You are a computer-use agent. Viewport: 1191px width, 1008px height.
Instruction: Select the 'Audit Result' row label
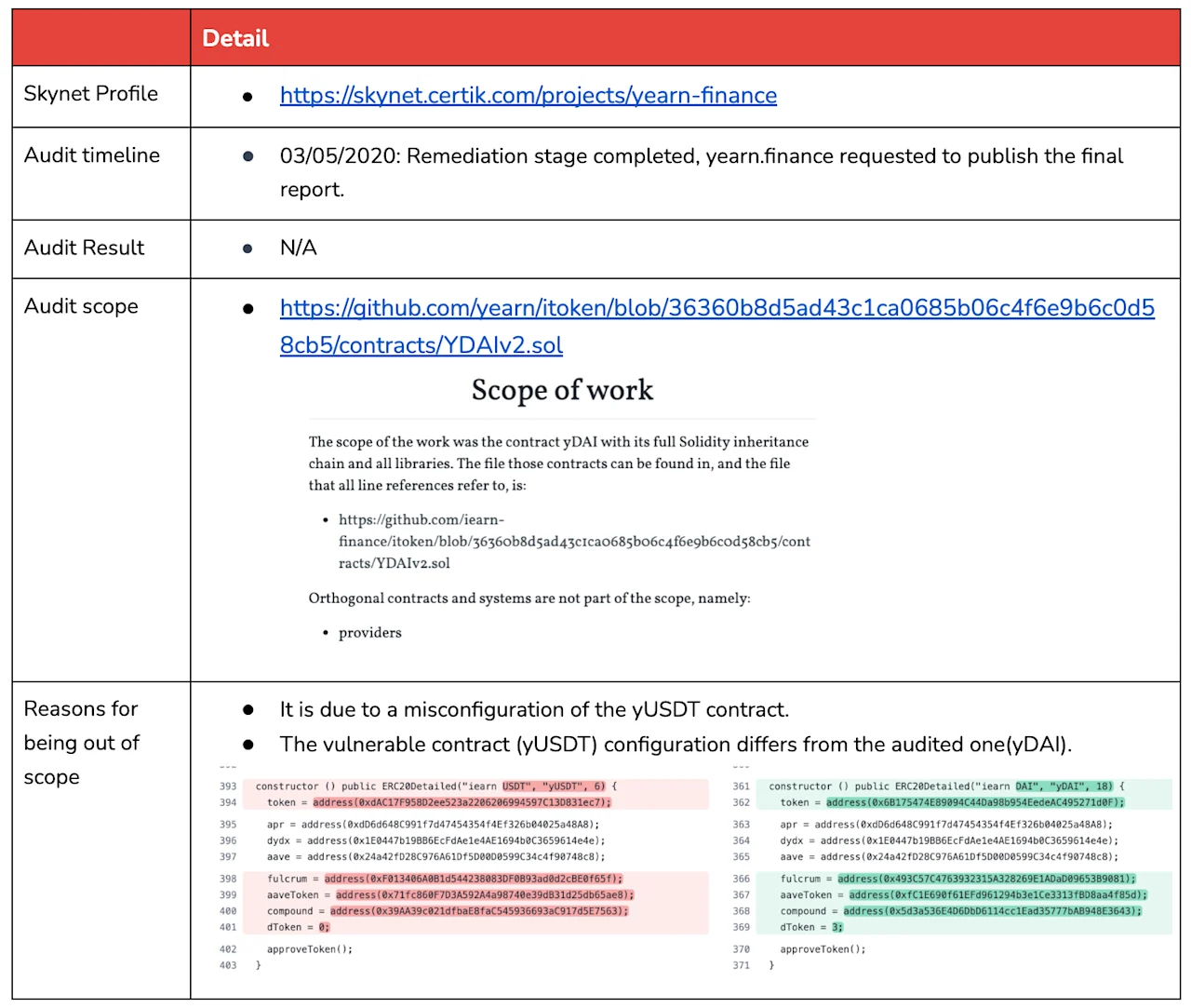[85, 248]
